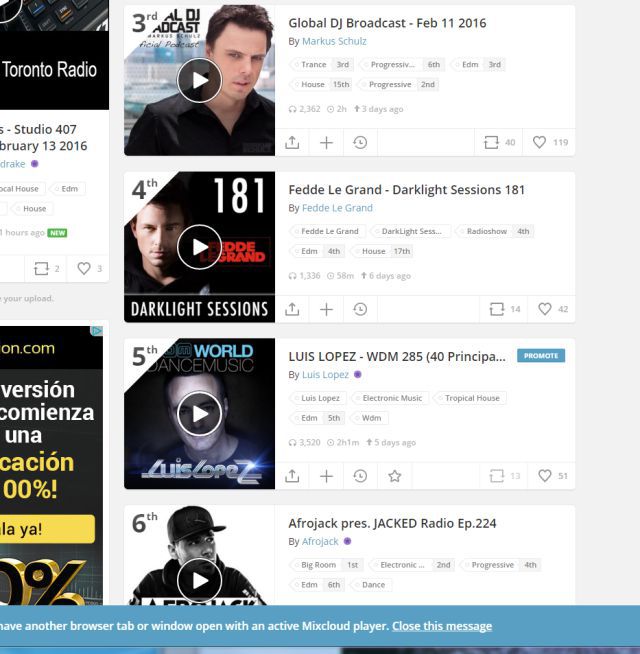Screen dimensions: 640x654
Task: Click the AdChoices icon on the ad
Action: pyautogui.click(x=97, y=331)
